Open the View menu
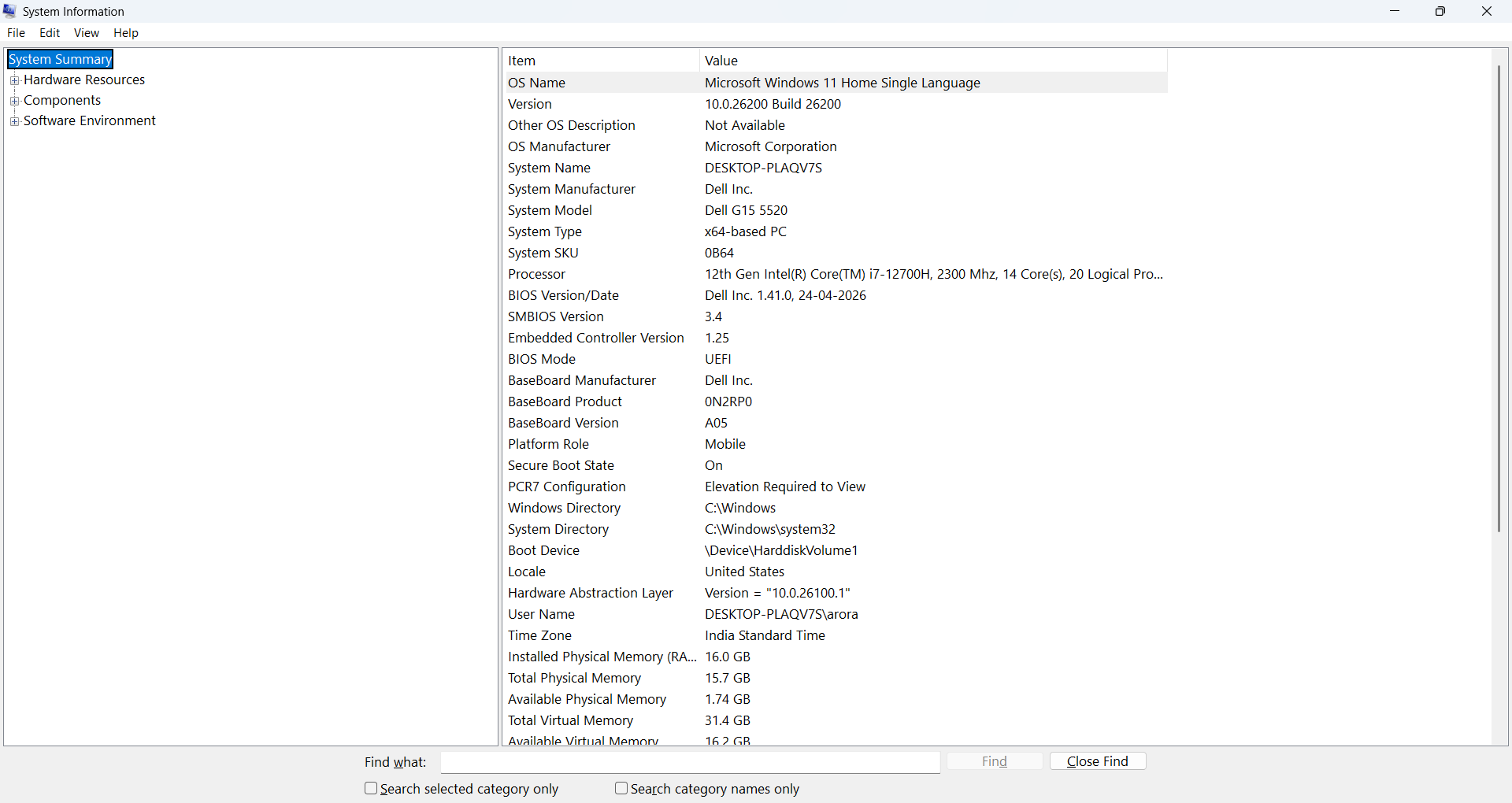1512x803 pixels. tap(87, 33)
